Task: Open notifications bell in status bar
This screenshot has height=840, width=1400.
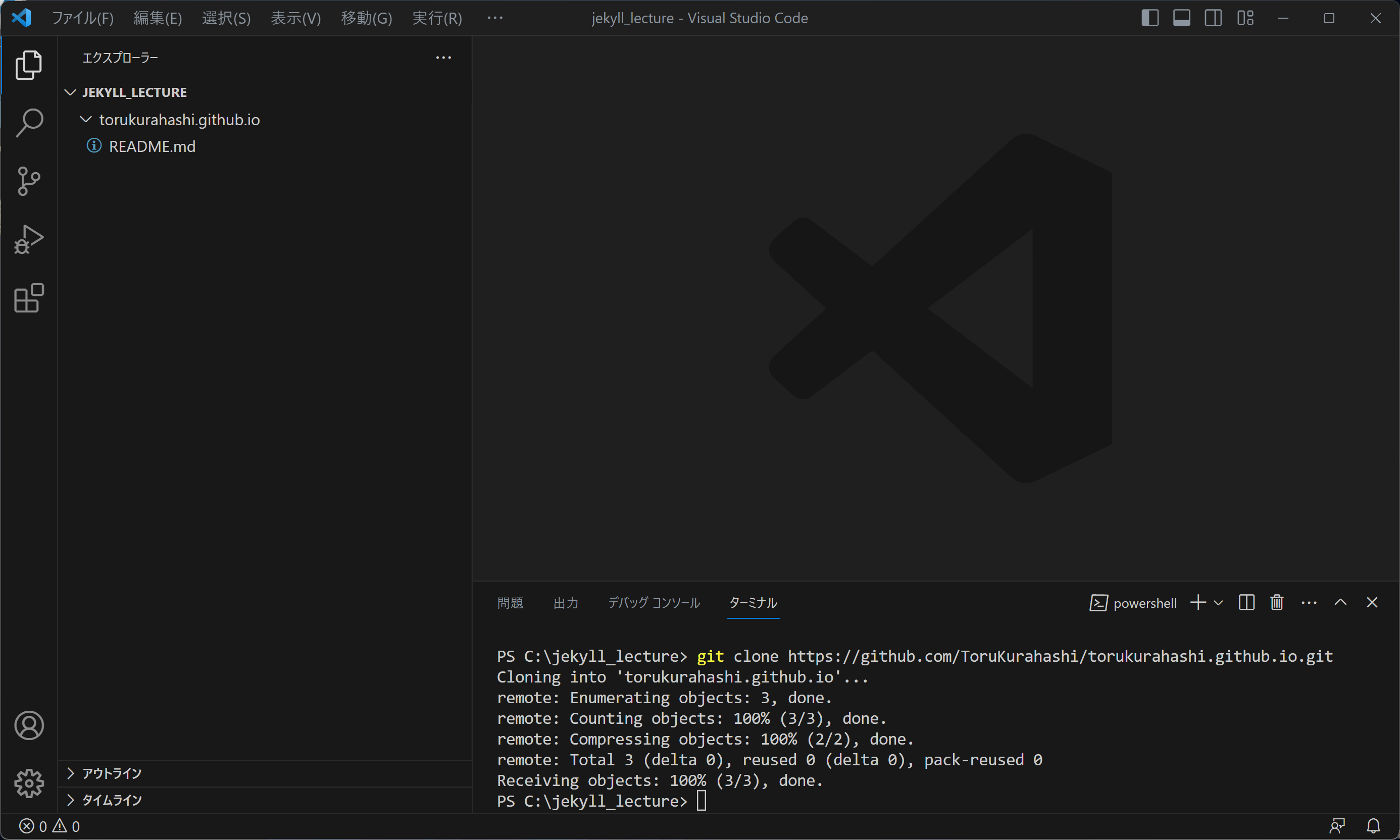Action: 1373,826
